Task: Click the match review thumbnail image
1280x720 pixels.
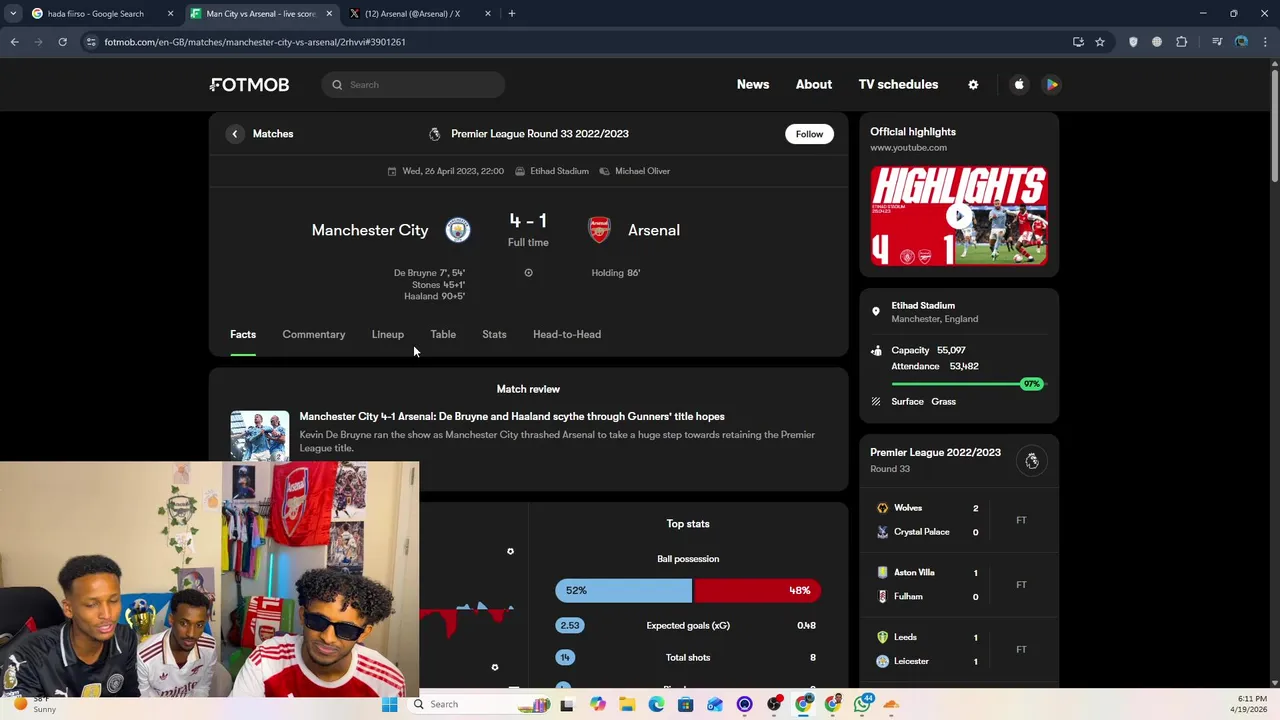Action: [260, 436]
